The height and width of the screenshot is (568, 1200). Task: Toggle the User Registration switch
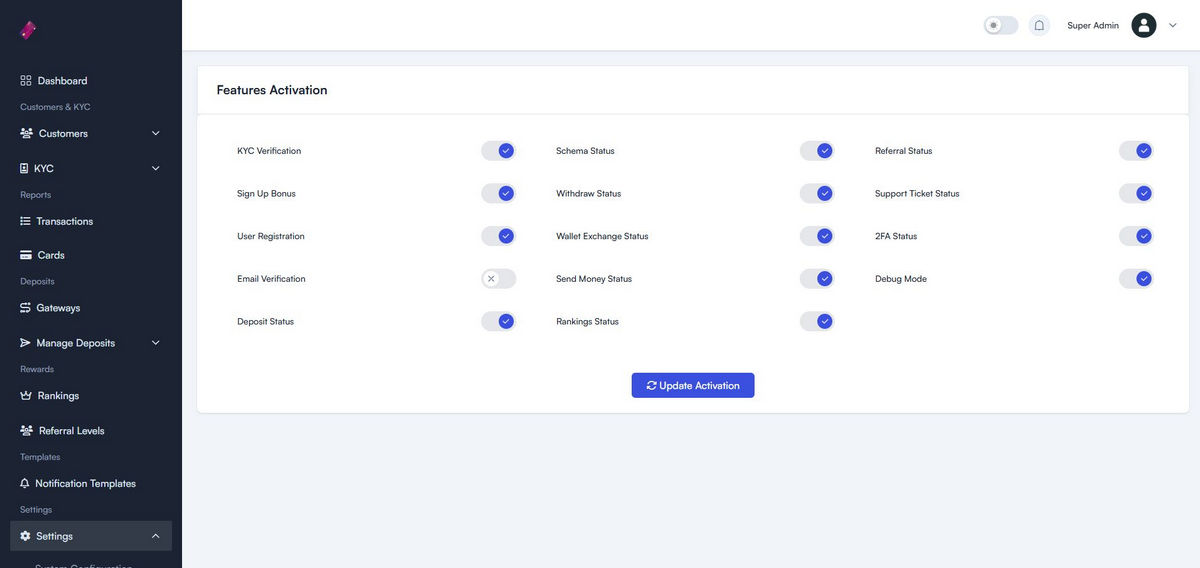(x=498, y=236)
